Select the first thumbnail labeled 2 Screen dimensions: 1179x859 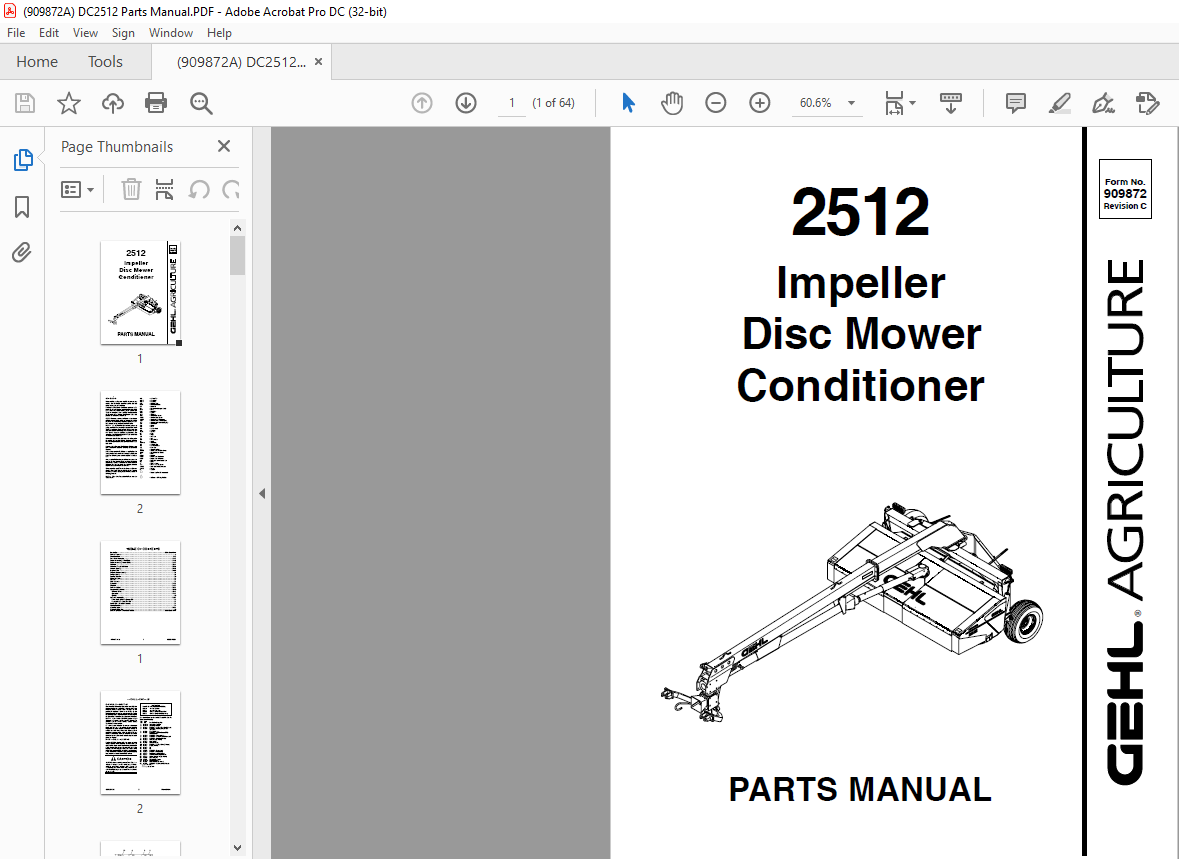tap(141, 442)
